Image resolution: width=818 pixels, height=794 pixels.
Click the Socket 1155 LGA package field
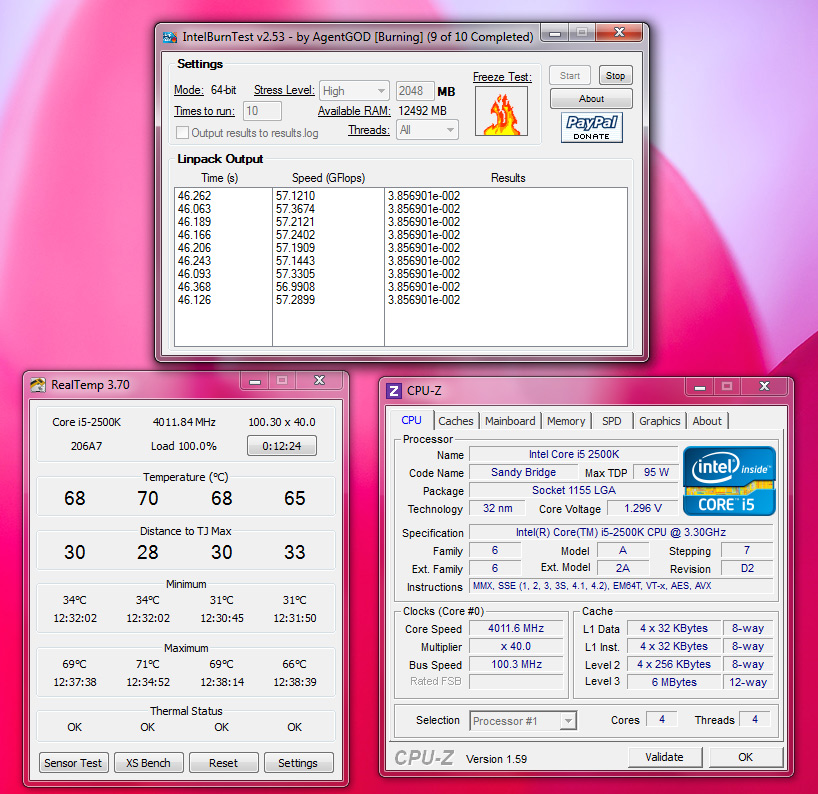(x=573, y=490)
